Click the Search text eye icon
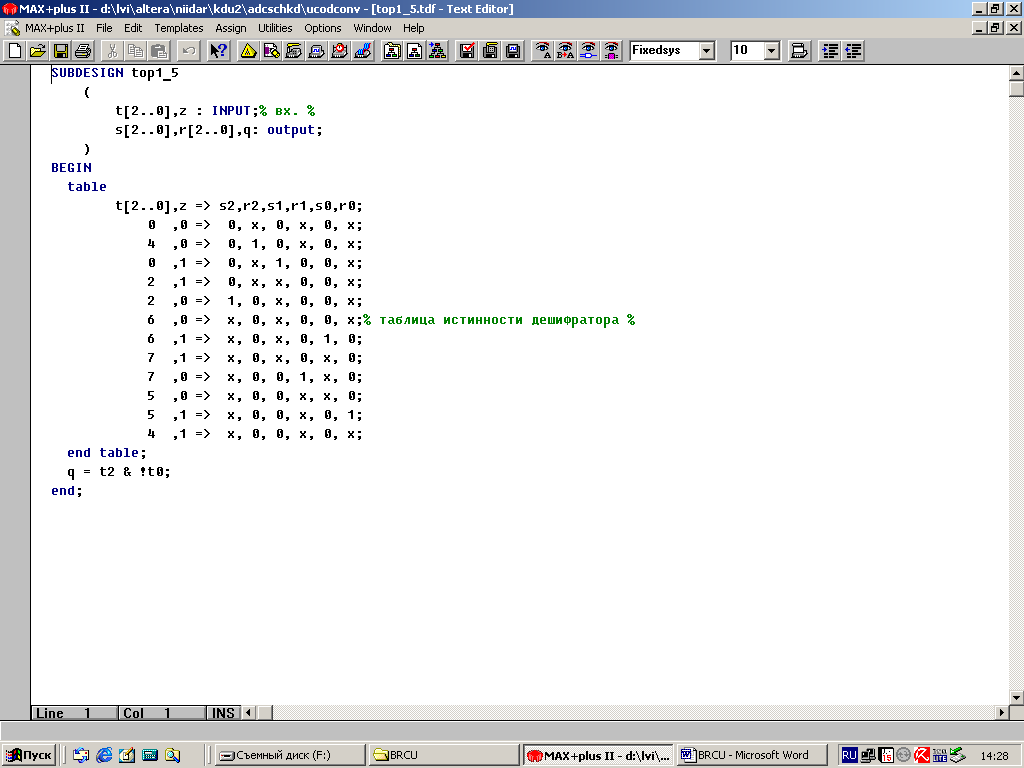 [x=543, y=50]
